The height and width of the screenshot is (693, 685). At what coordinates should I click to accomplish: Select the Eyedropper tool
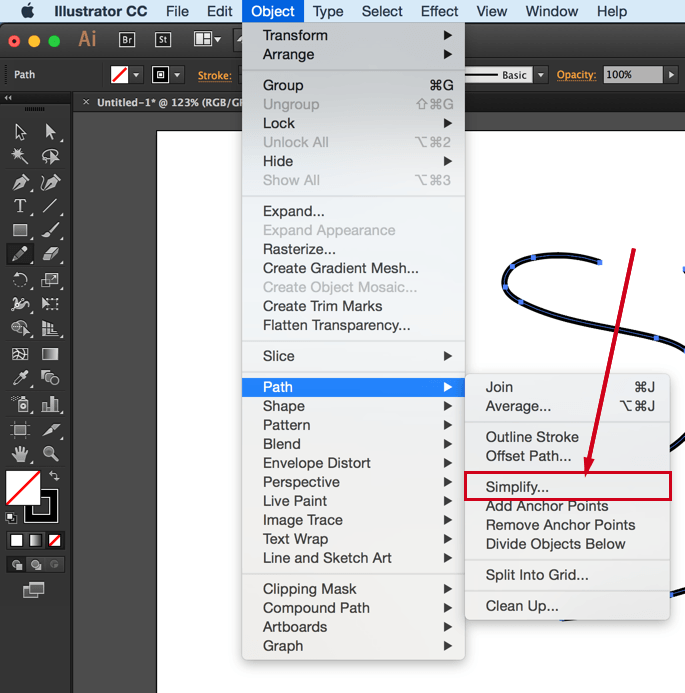coord(20,378)
